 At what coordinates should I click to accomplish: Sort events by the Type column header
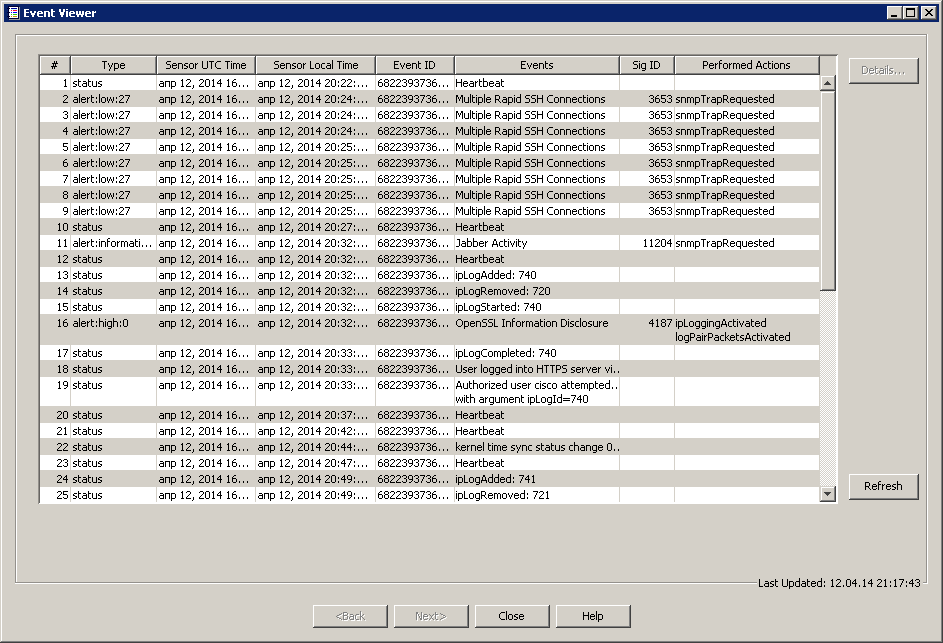pos(112,64)
